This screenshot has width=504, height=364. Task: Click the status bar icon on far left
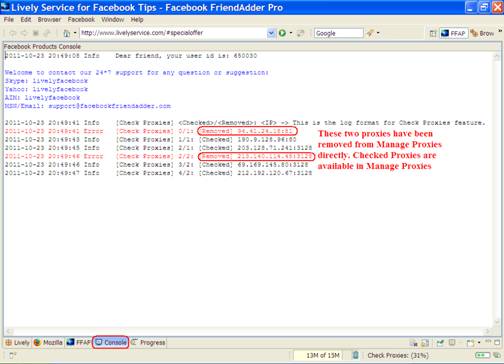(x=12, y=355)
